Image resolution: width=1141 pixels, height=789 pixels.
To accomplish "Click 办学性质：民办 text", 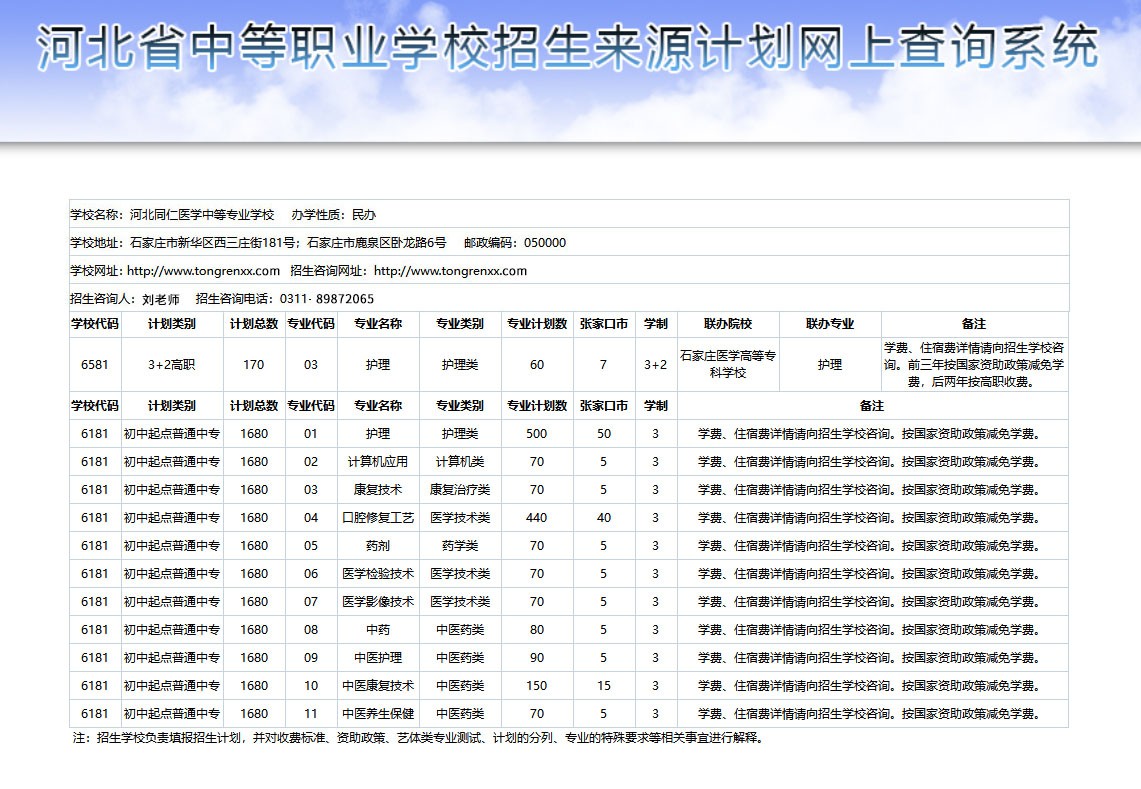I will point(334,215).
